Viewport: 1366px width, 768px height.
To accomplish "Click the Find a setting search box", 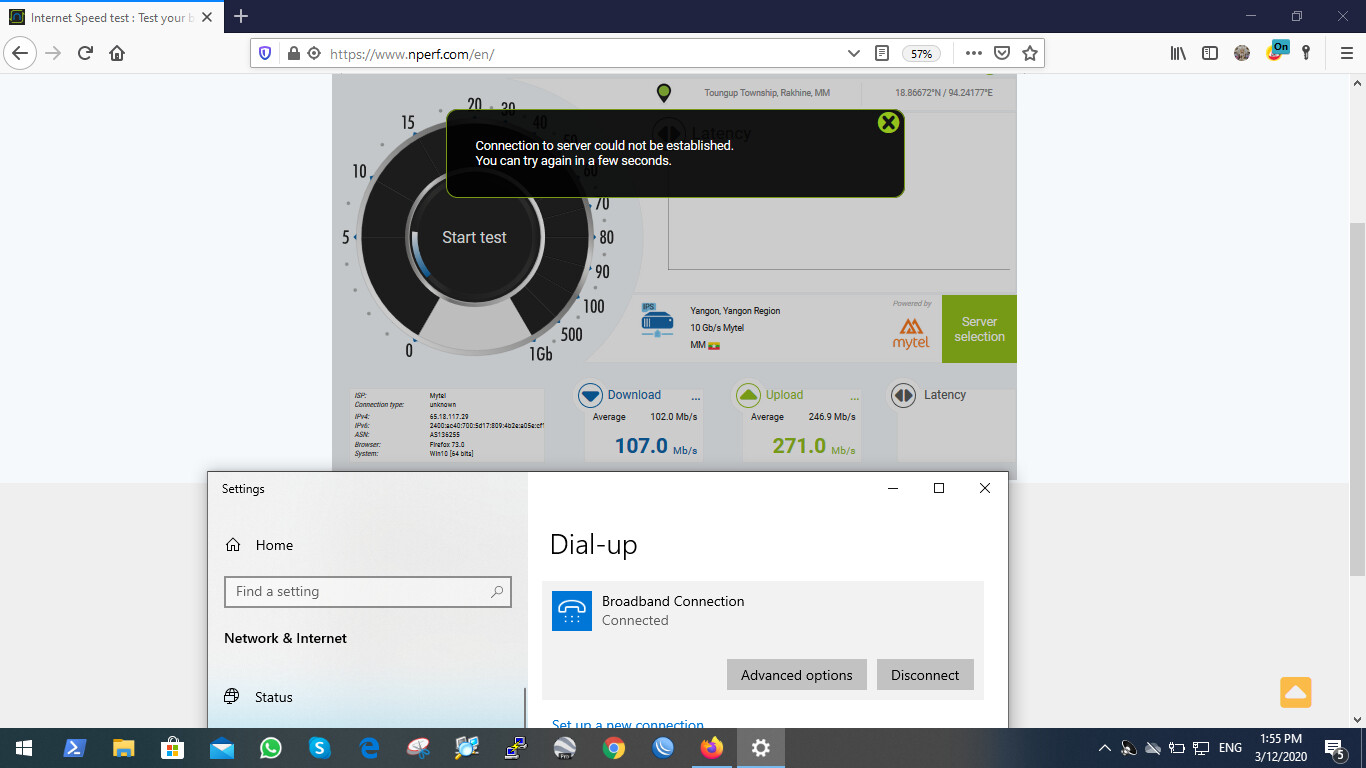I will click(x=367, y=592).
